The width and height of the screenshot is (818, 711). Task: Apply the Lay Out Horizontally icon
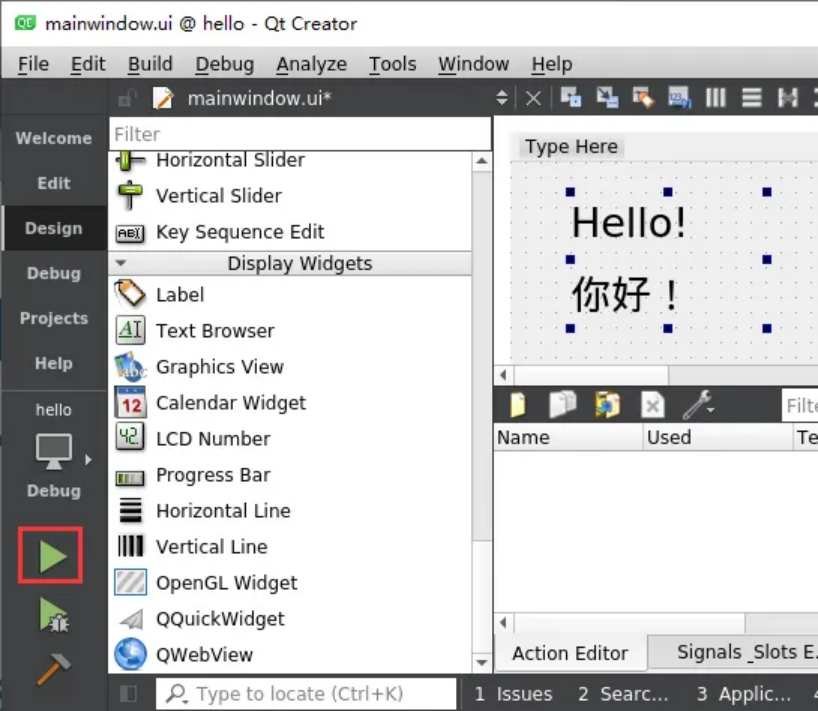pos(715,98)
